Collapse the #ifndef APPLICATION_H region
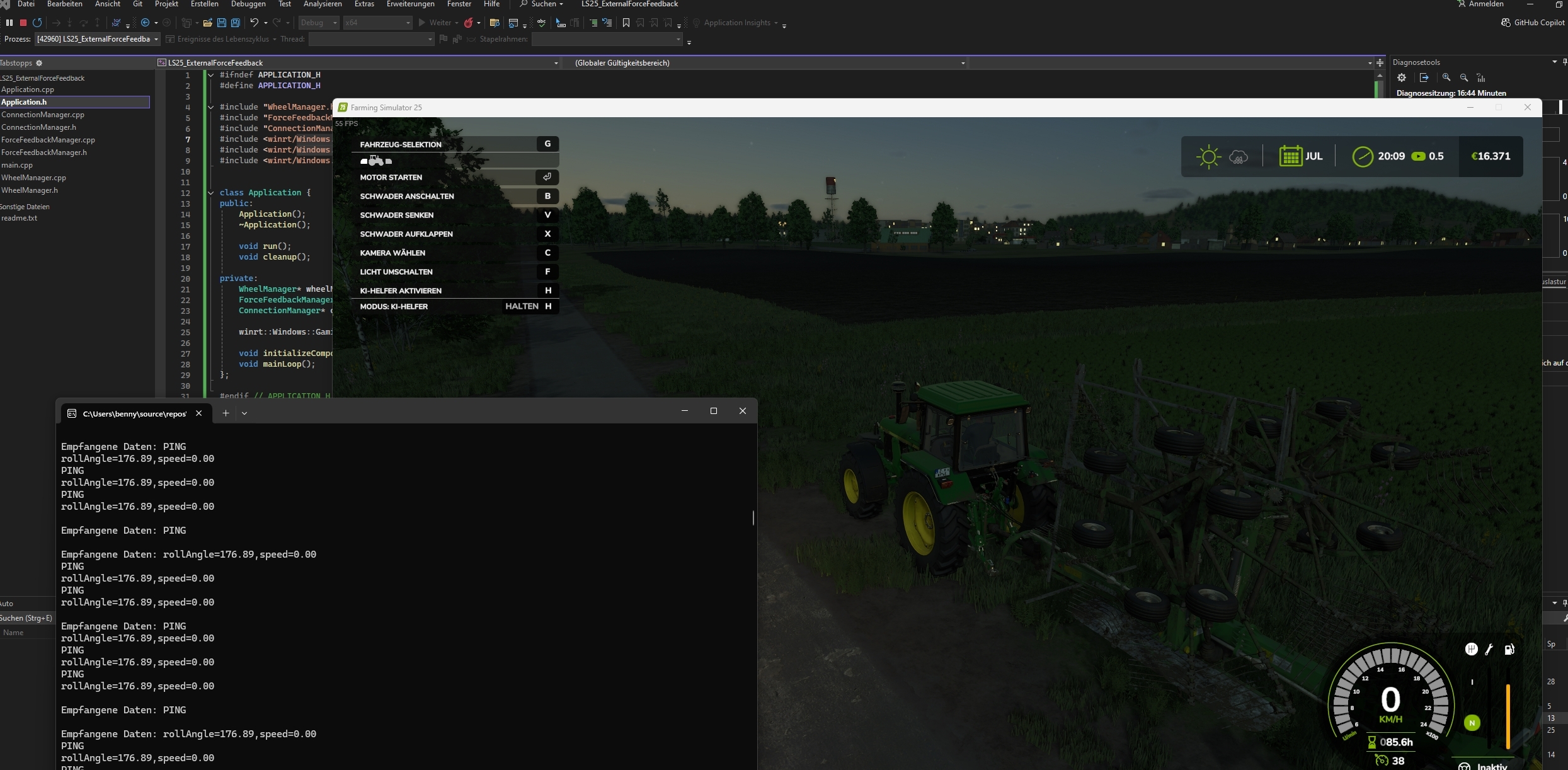The height and width of the screenshot is (770, 1568). point(210,75)
